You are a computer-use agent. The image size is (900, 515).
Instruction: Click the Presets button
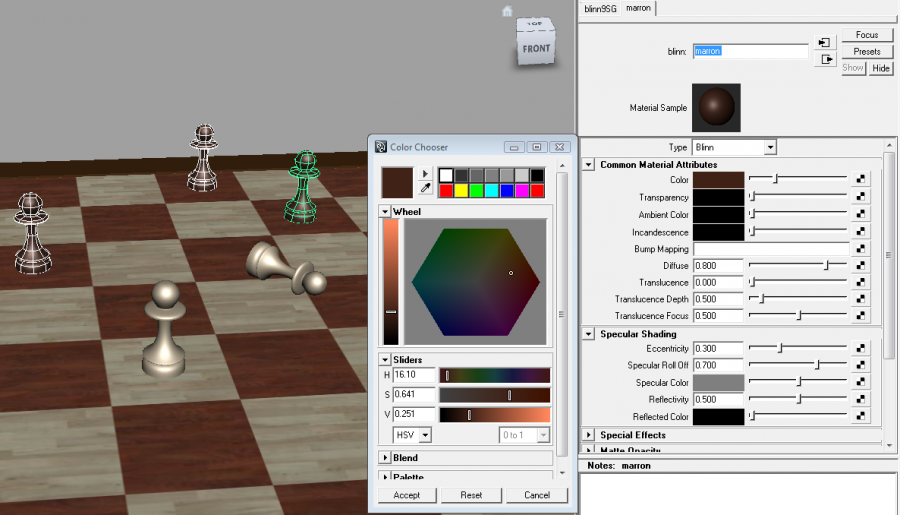click(x=866, y=52)
